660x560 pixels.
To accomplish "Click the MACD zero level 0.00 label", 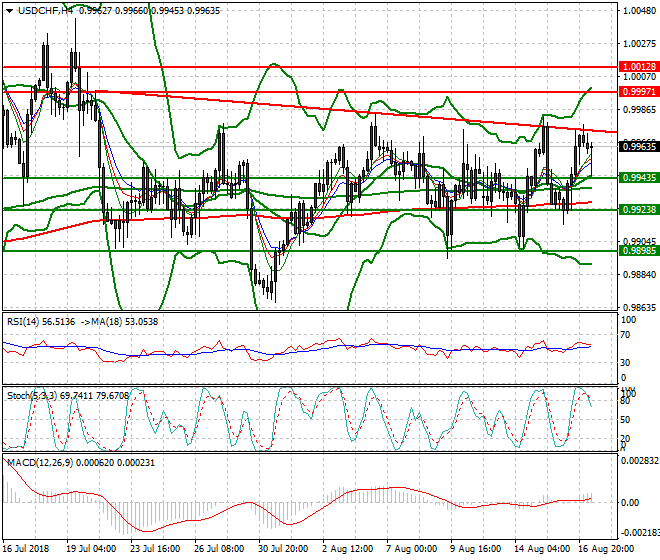I will click(630, 503).
